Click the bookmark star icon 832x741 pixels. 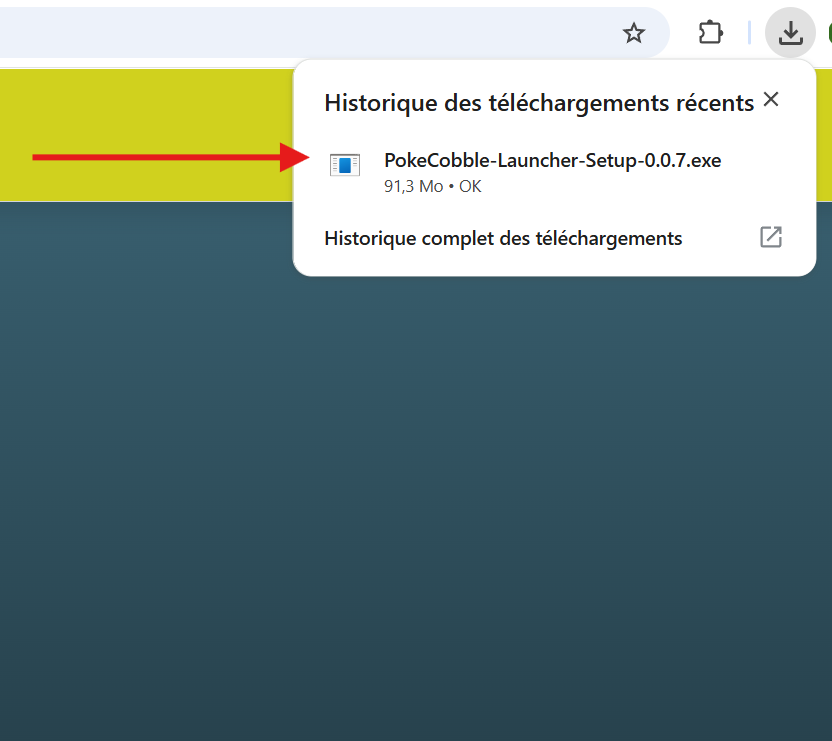[x=634, y=34]
